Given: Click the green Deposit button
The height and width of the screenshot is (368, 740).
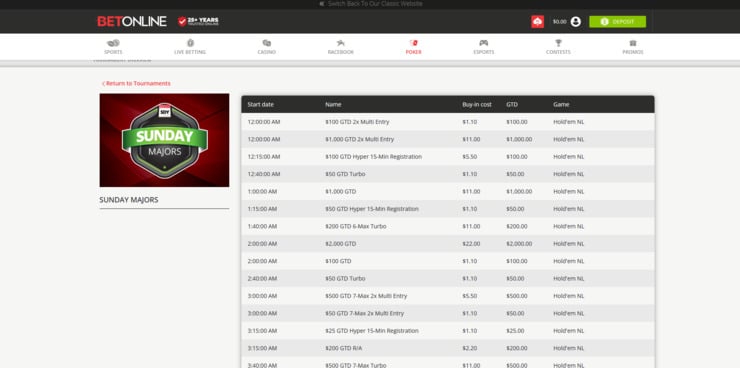Looking at the screenshot, I should click(617, 22).
